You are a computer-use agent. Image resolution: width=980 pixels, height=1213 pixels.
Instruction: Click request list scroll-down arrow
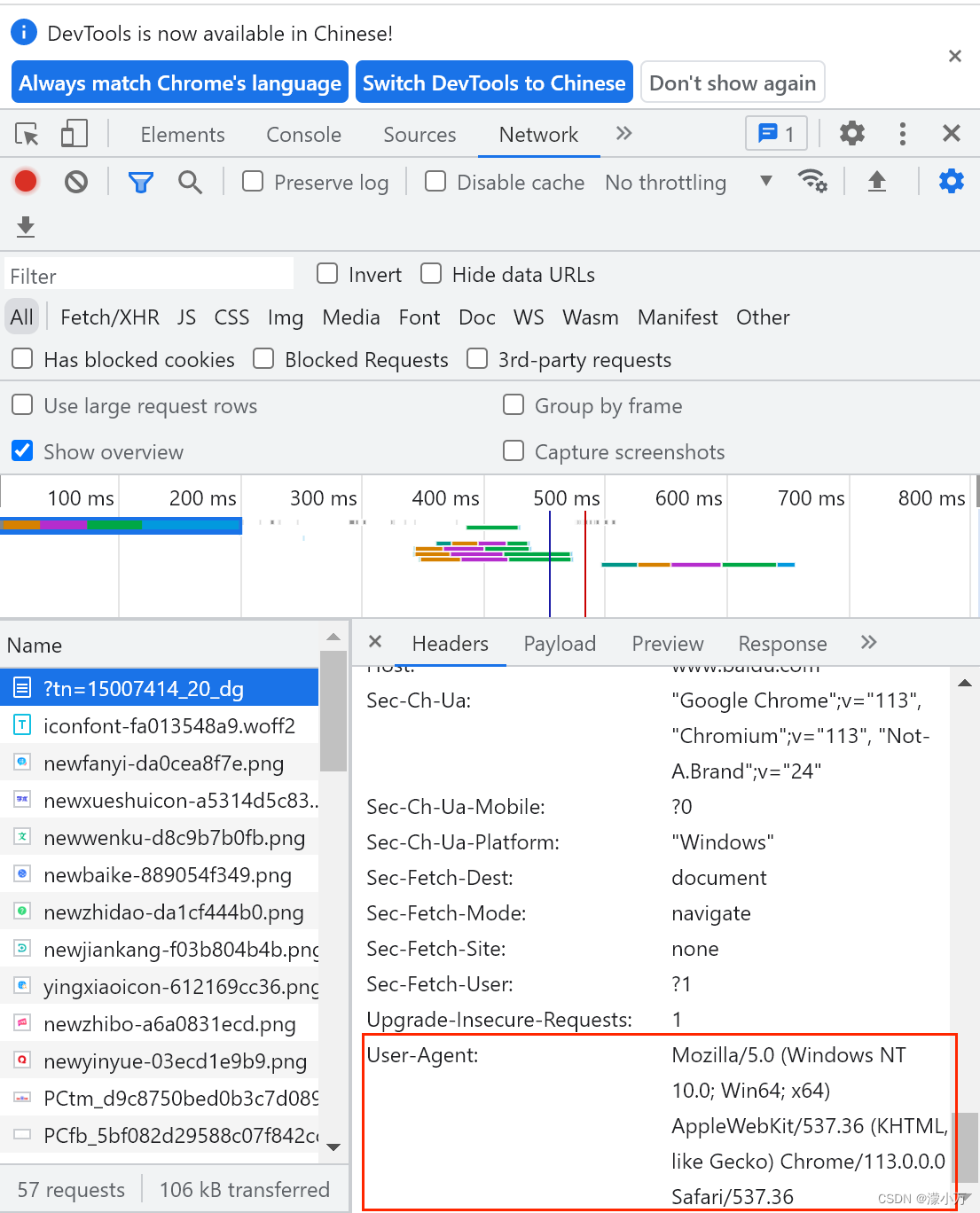(333, 1147)
